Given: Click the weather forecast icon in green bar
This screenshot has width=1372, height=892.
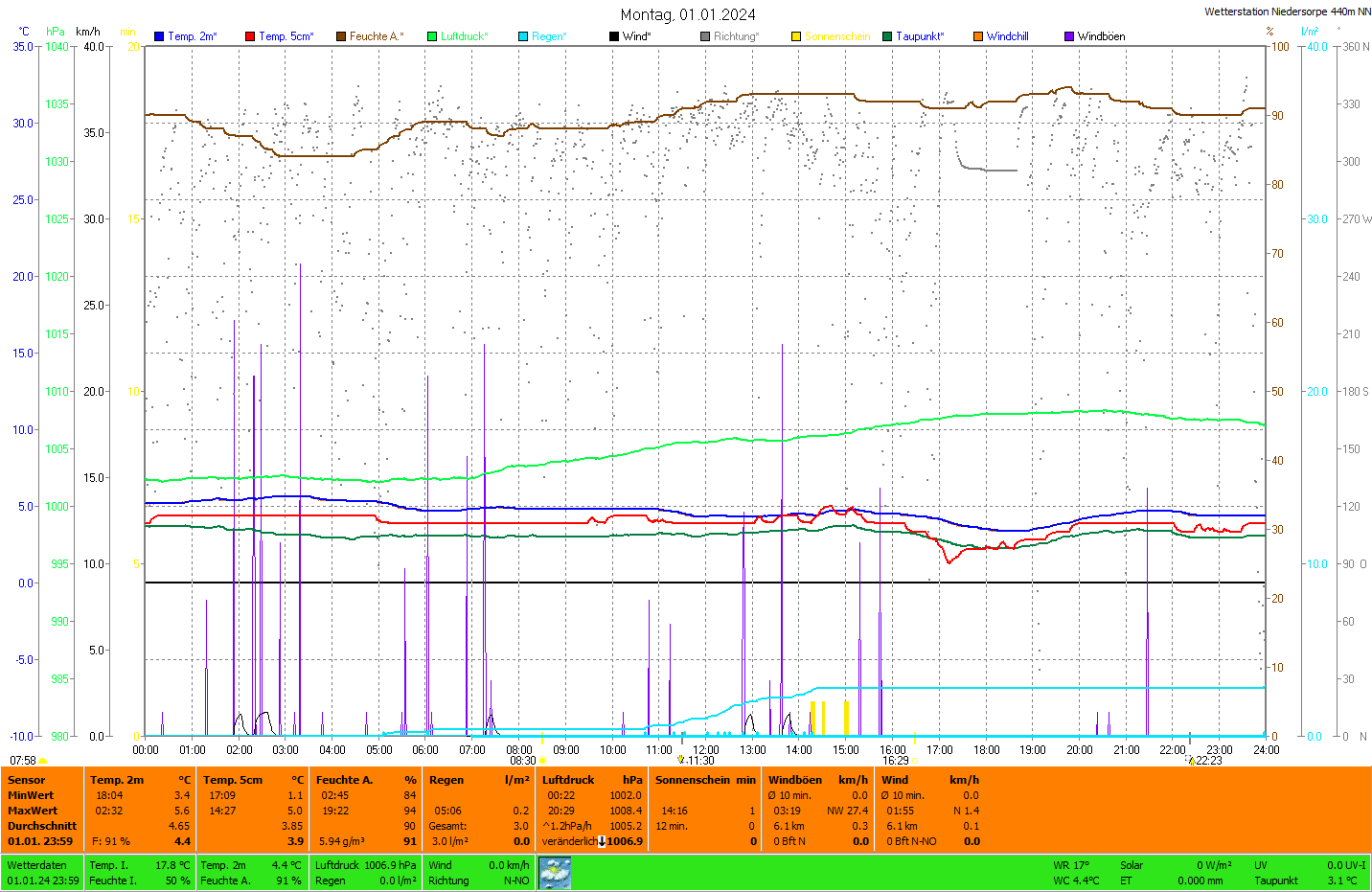Looking at the screenshot, I should (555, 872).
